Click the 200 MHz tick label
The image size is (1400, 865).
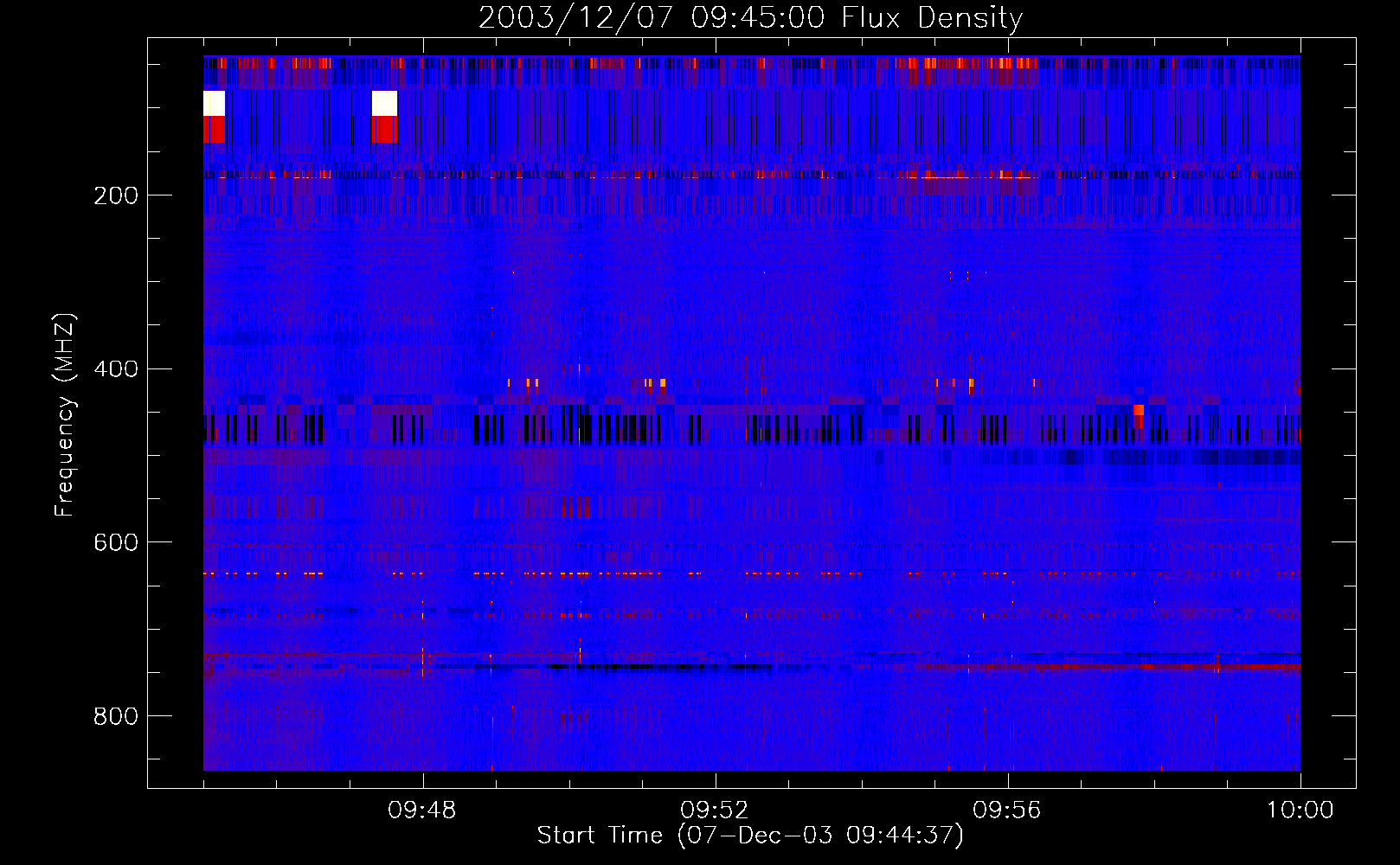116,195
